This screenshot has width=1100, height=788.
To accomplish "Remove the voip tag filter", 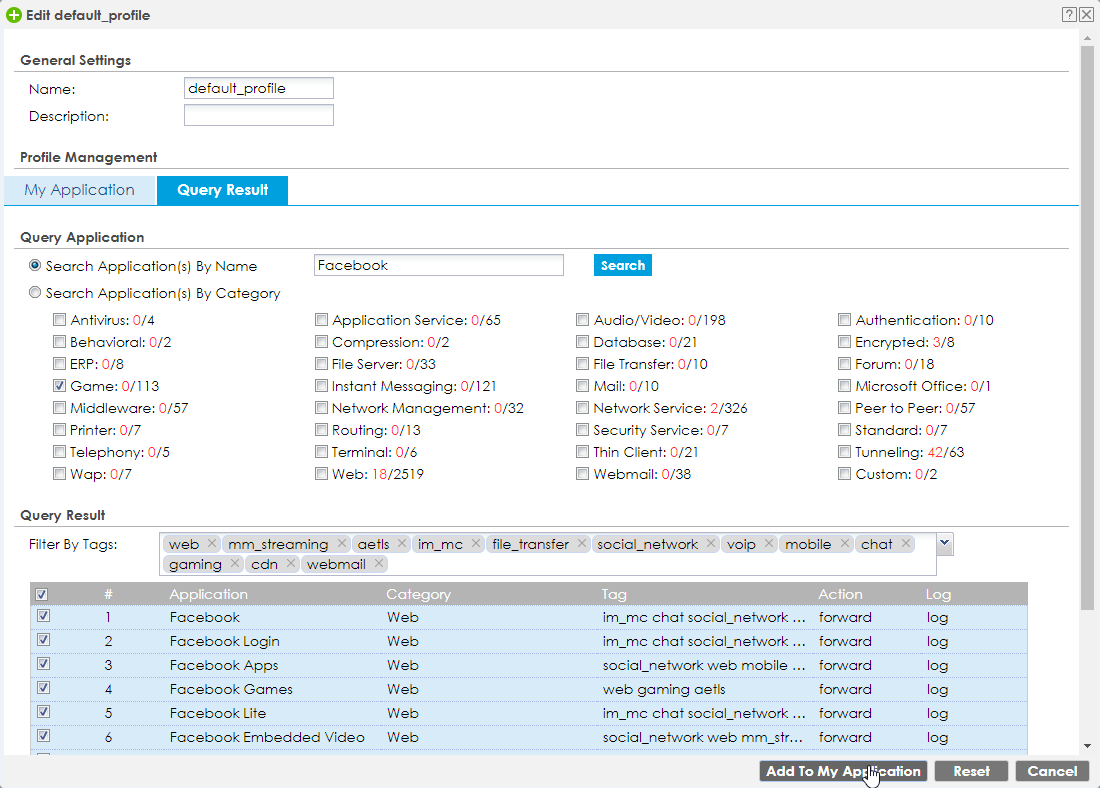I will coord(769,544).
